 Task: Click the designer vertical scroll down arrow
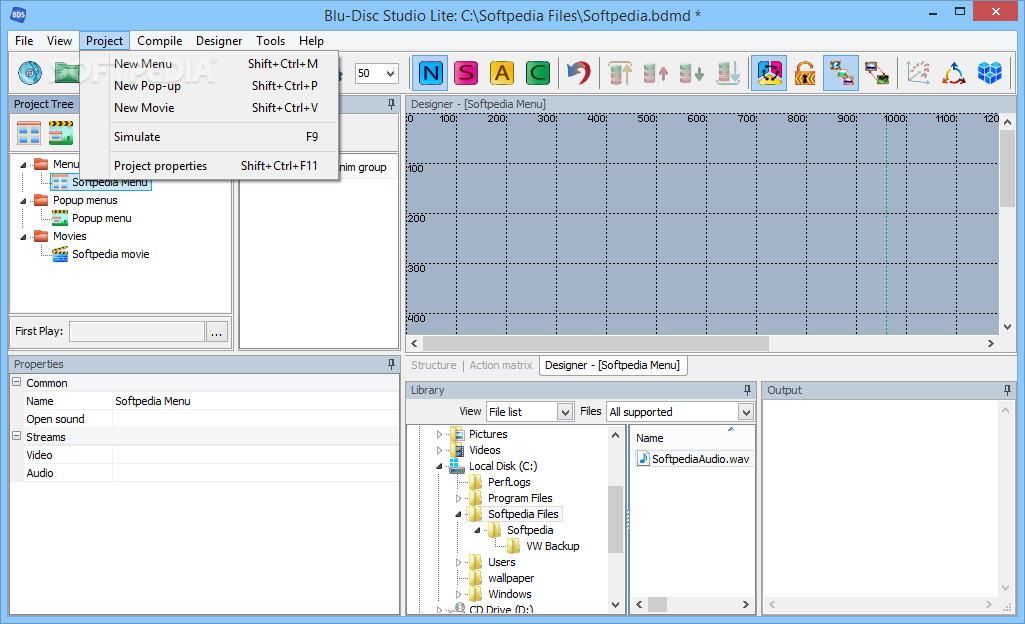[1007, 326]
